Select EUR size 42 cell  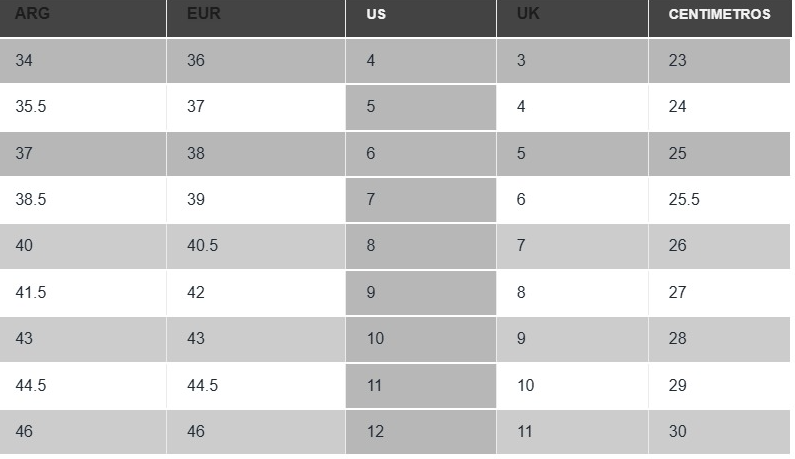(x=256, y=293)
